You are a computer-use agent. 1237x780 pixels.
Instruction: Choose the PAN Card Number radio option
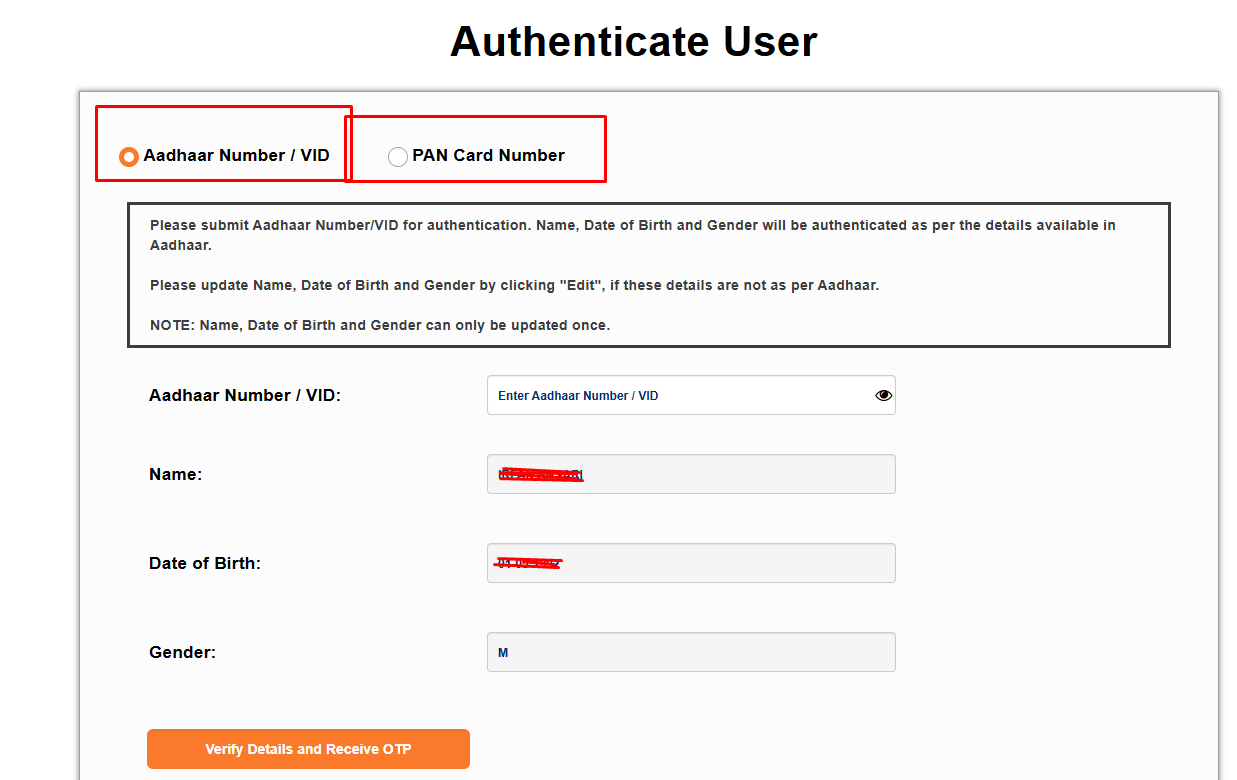tap(398, 157)
